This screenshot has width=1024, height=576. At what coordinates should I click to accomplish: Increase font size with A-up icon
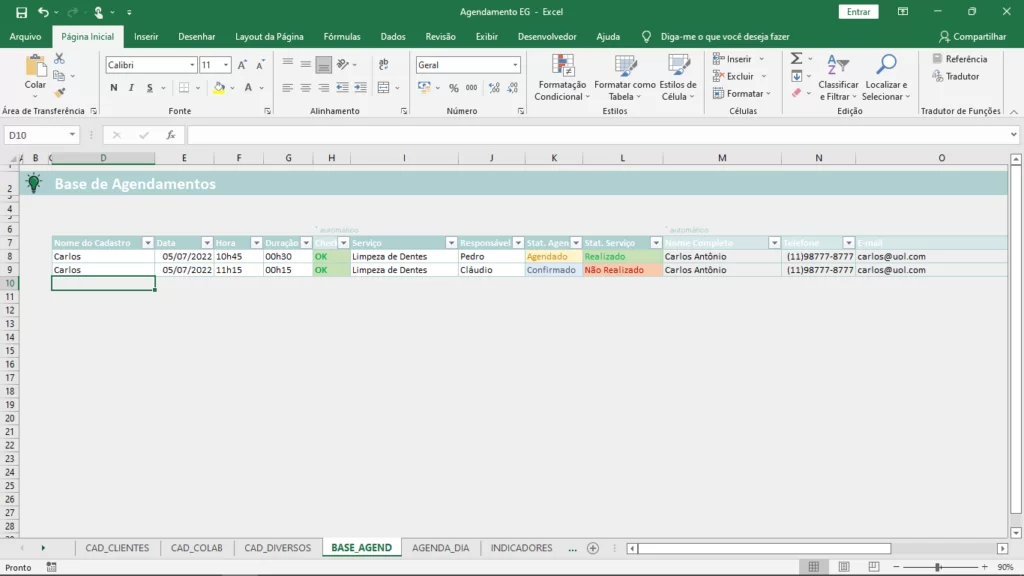242,65
